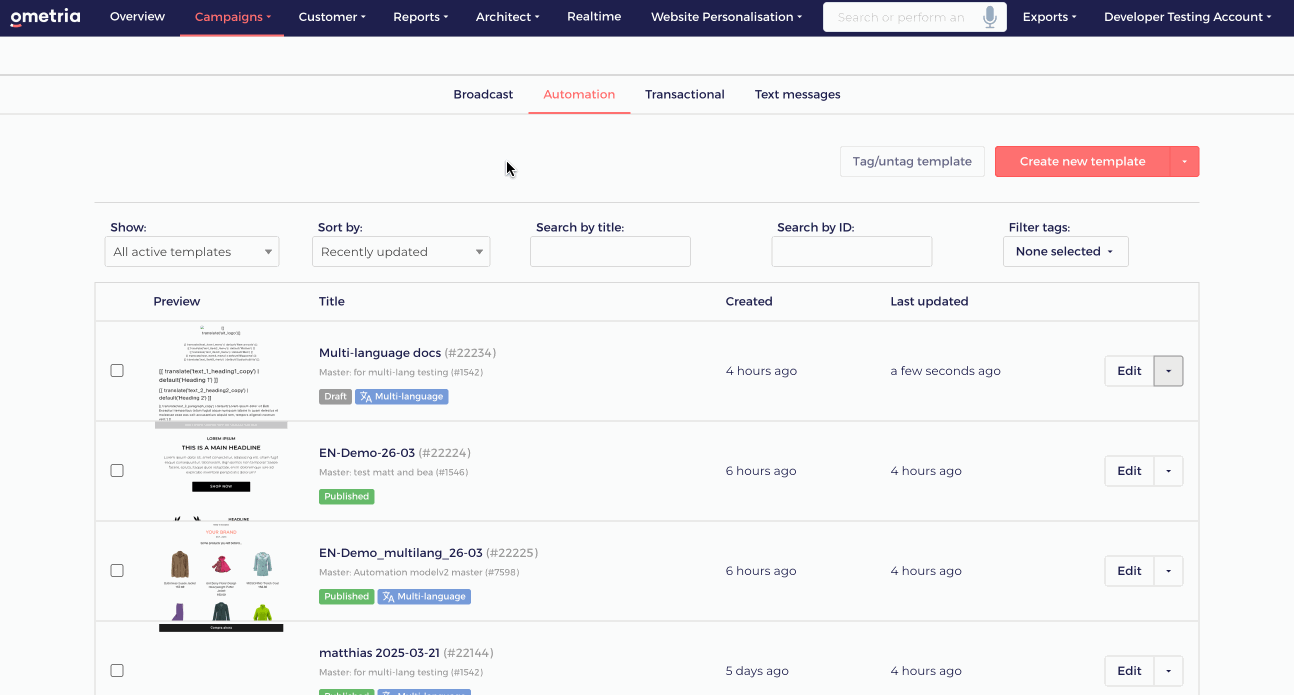This screenshot has width=1294, height=695.
Task: Switch to the Broadcast tab
Action: click(483, 94)
